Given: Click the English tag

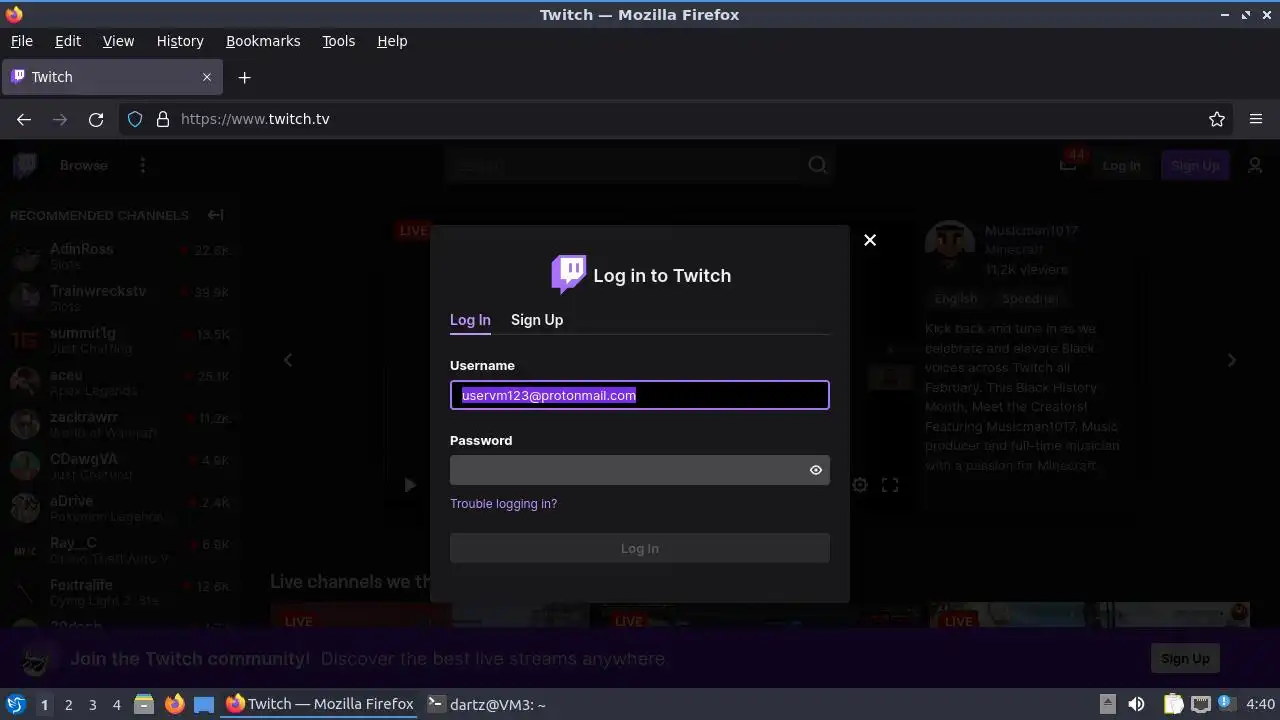Looking at the screenshot, I should pos(956,299).
